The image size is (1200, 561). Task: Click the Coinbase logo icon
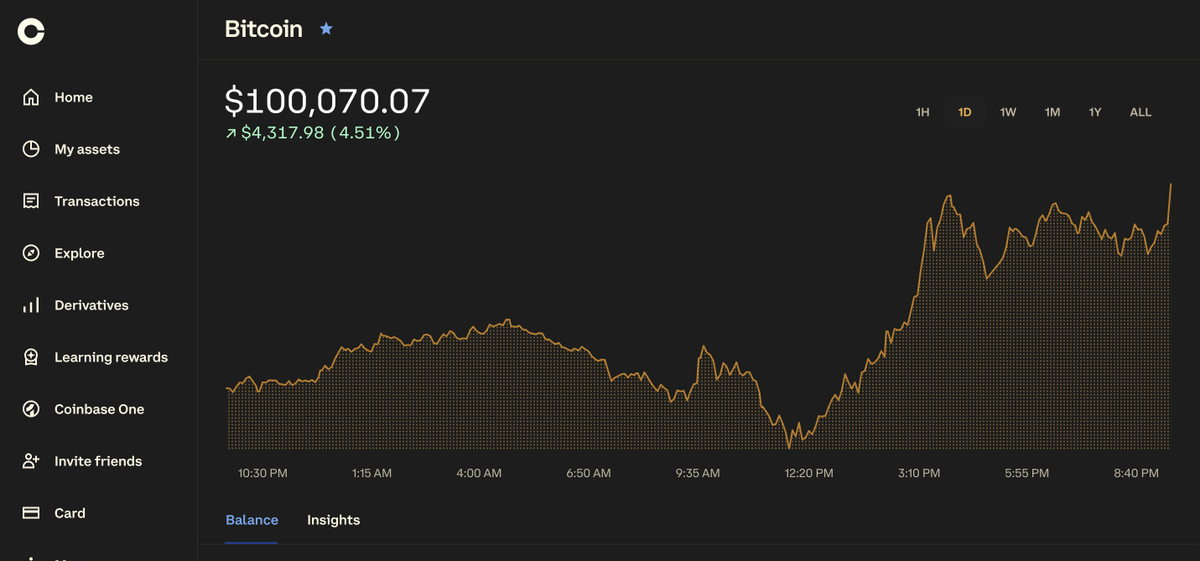coord(31,32)
